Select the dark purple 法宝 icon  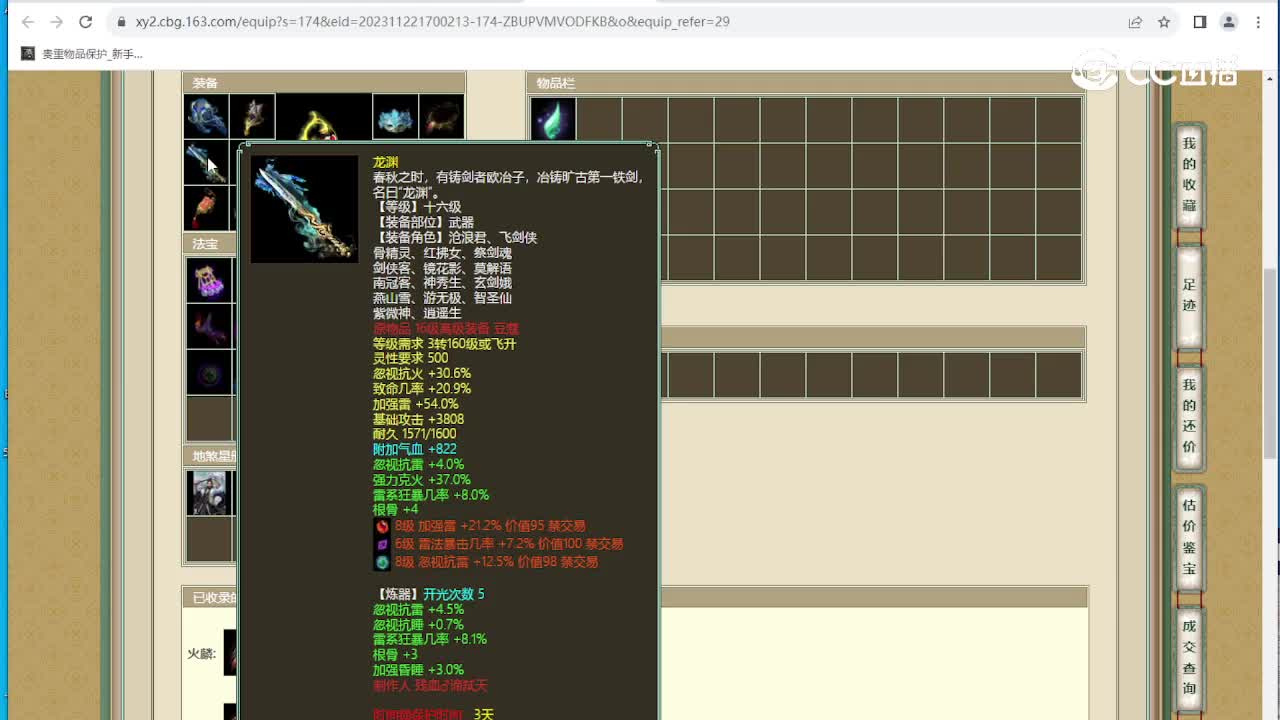[209, 326]
